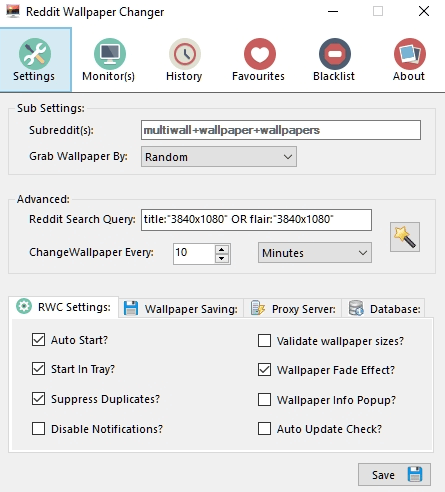Switch to the RWC Settings tab
This screenshot has height=492, width=445.
[x=64, y=307]
